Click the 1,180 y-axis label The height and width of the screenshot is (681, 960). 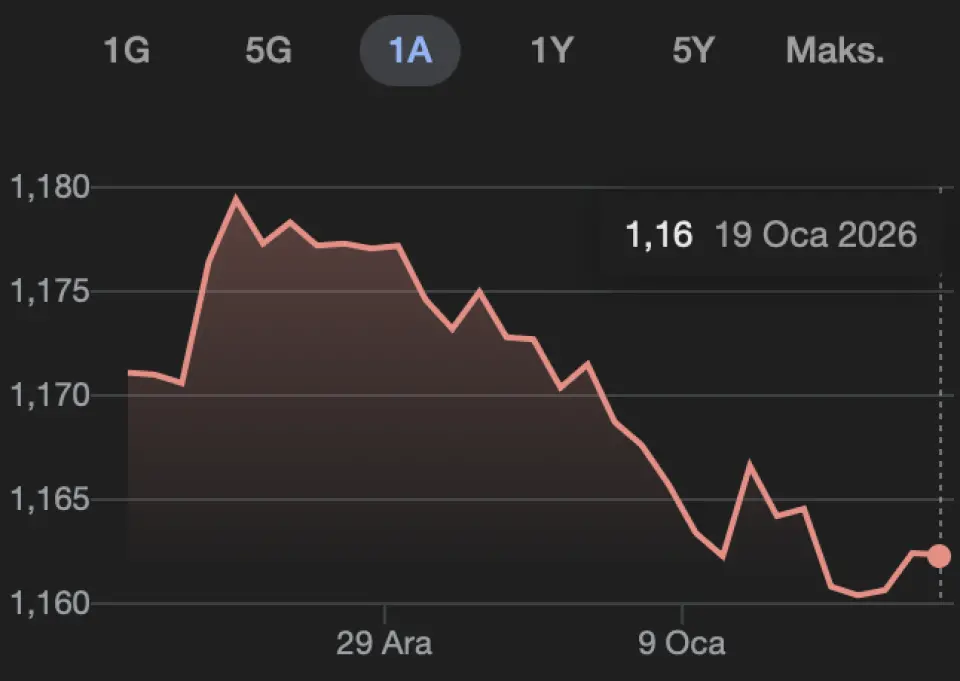(48, 188)
